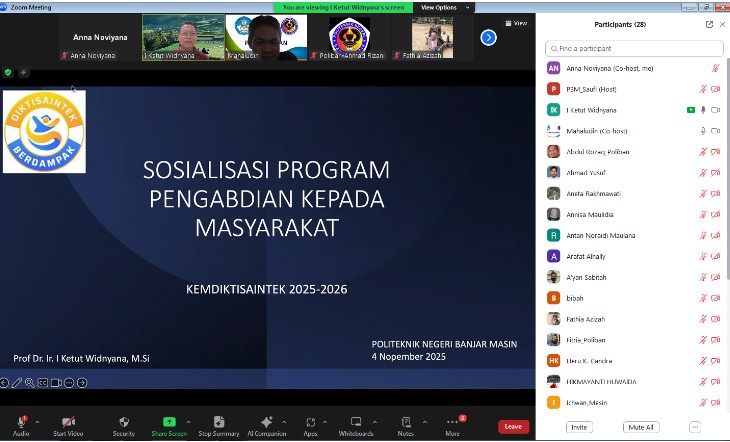Image resolution: width=730 pixels, height=442 pixels.
Task: Toggle I Ketut Widnyana's microphone icon
Action: 703,110
